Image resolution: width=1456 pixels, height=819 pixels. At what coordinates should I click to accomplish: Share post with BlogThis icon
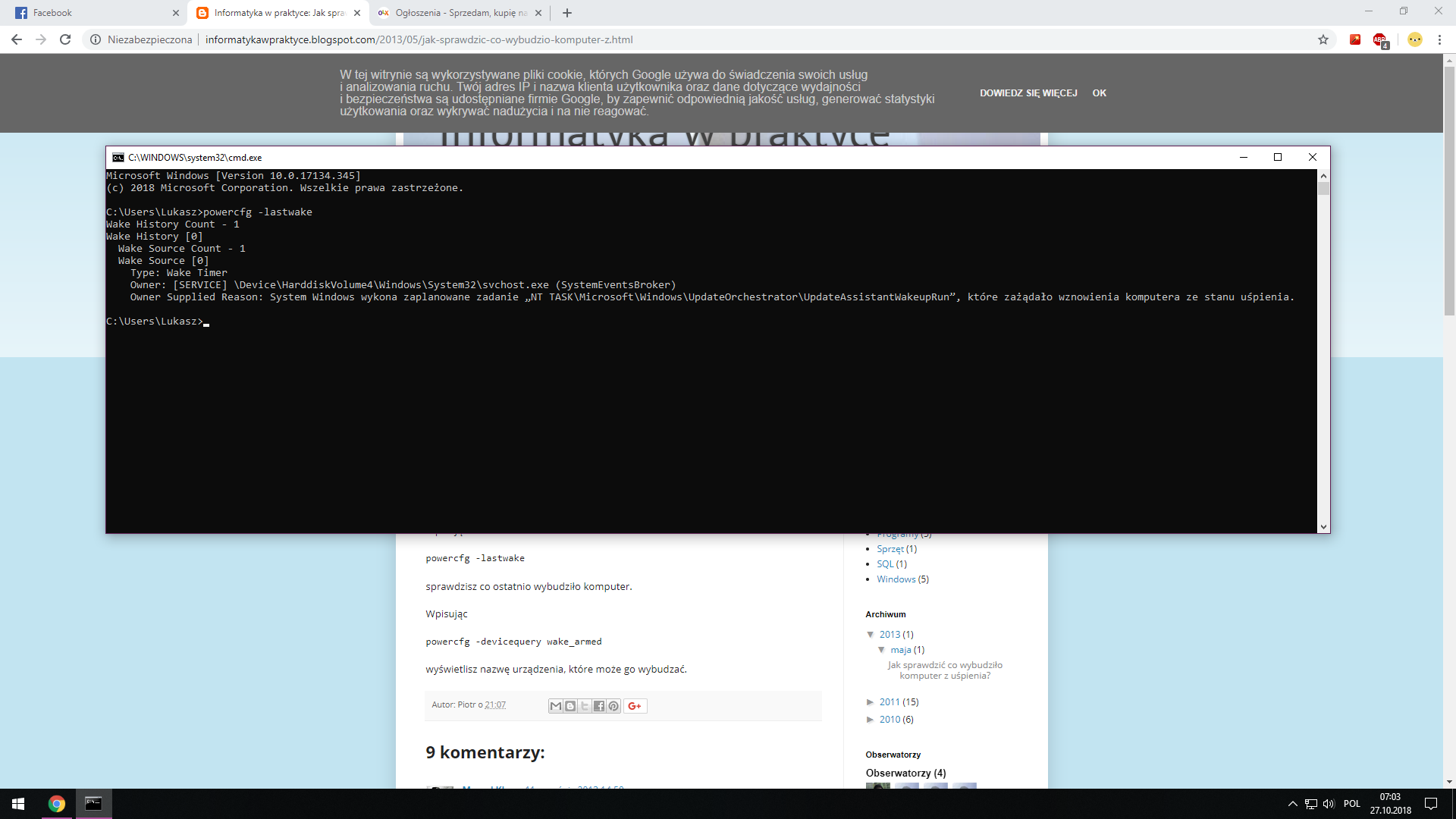[x=570, y=706]
